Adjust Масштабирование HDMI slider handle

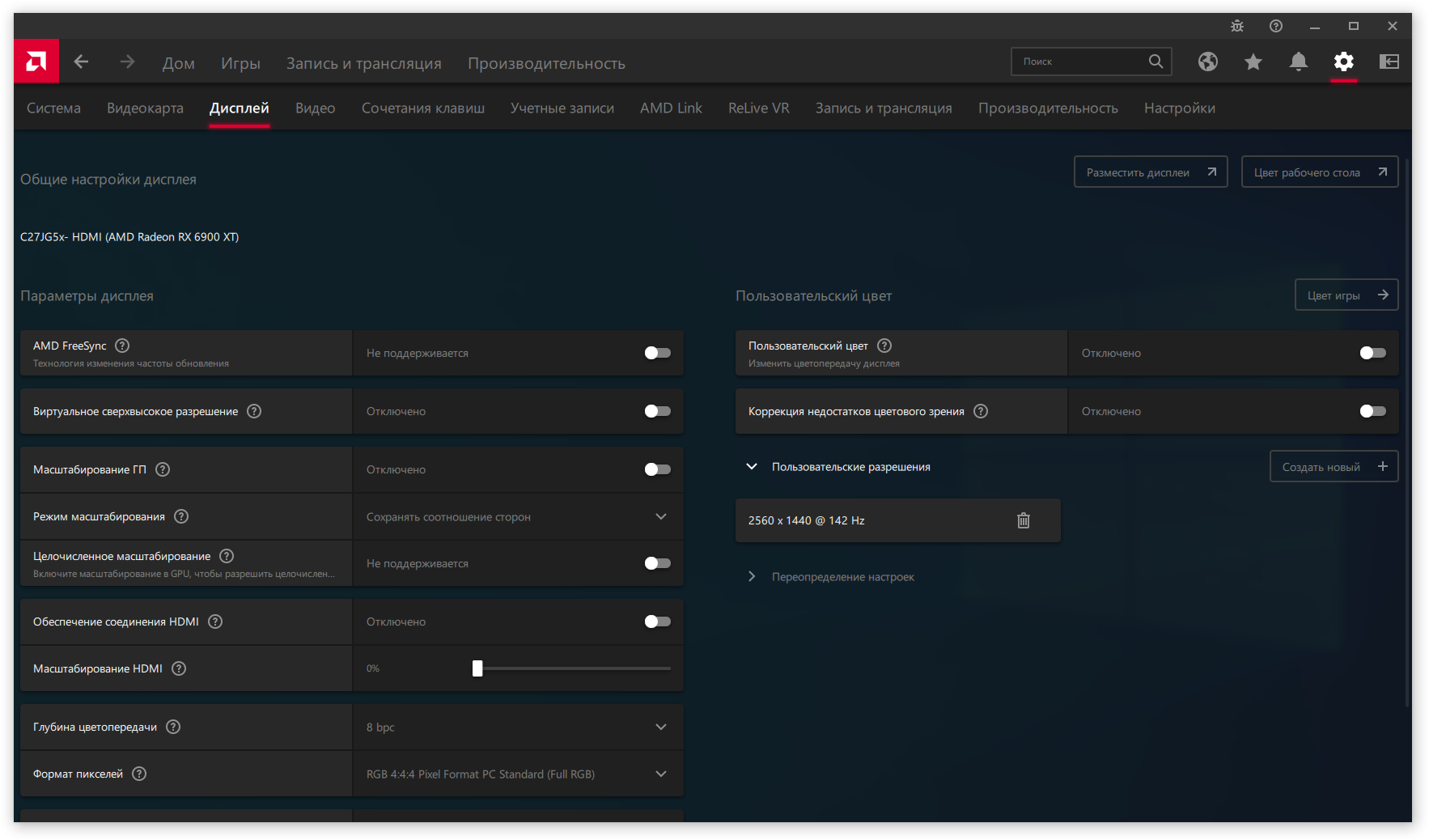[477, 668]
